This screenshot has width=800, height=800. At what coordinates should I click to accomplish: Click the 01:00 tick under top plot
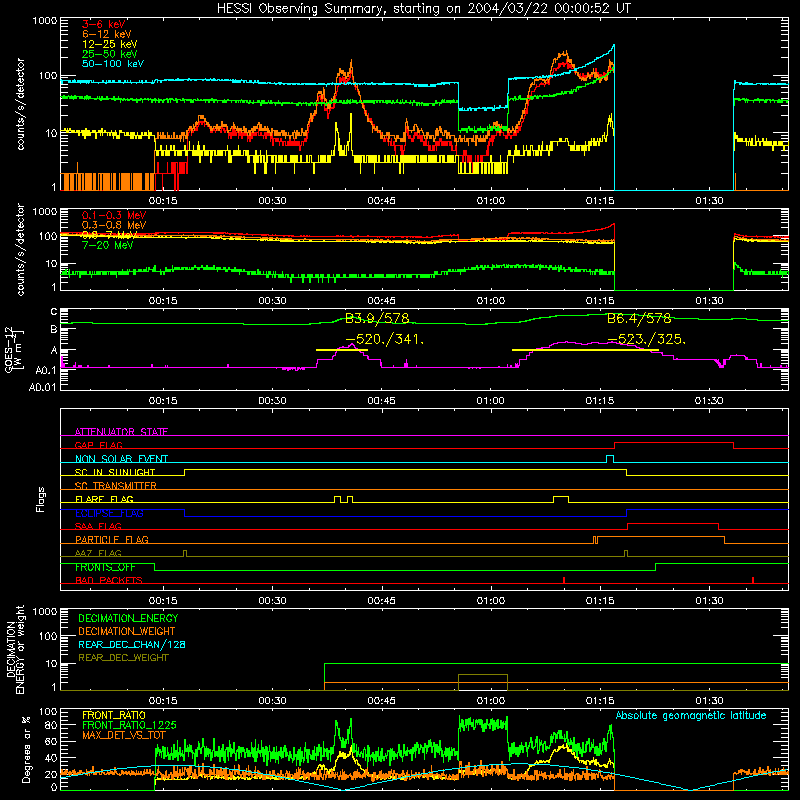(x=491, y=201)
